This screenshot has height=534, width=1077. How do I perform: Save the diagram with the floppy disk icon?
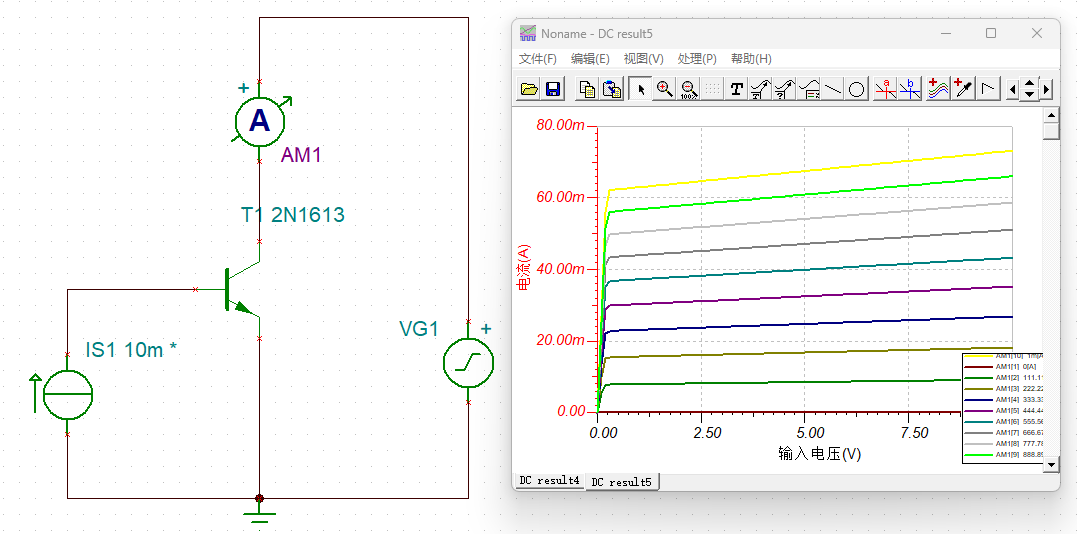coord(552,89)
